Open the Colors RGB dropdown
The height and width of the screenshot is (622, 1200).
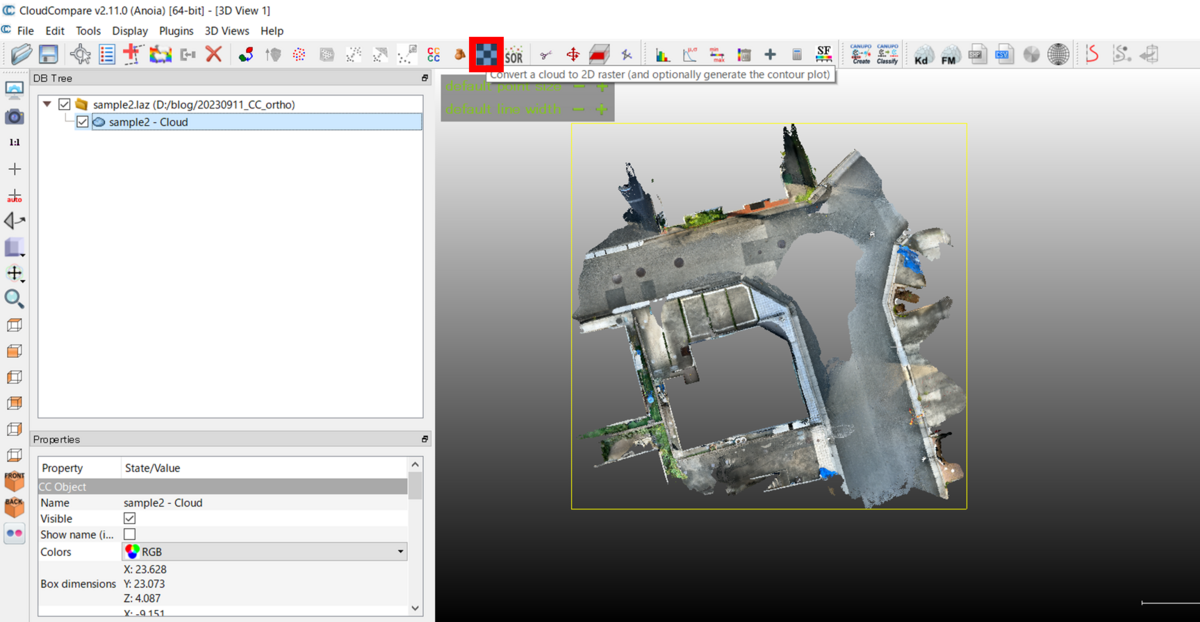(x=401, y=552)
